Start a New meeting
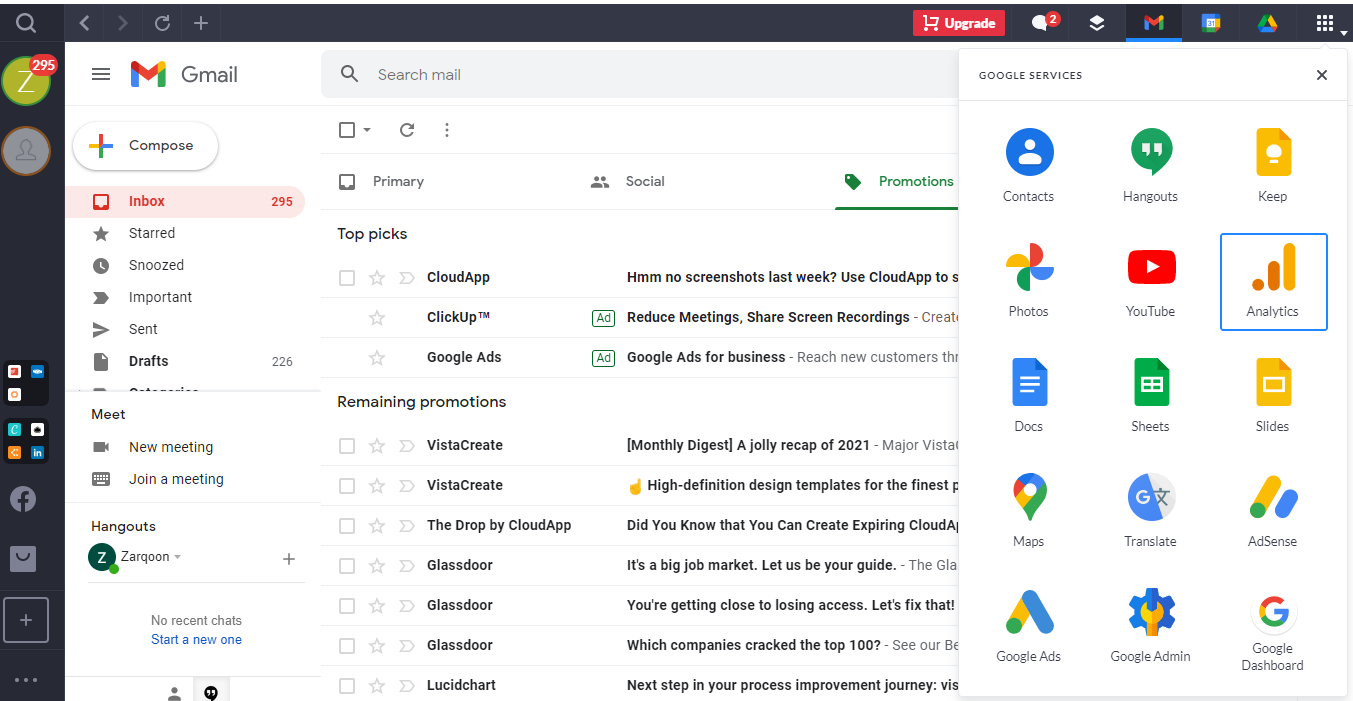This screenshot has height=701, width=1353. pyautogui.click(x=171, y=447)
